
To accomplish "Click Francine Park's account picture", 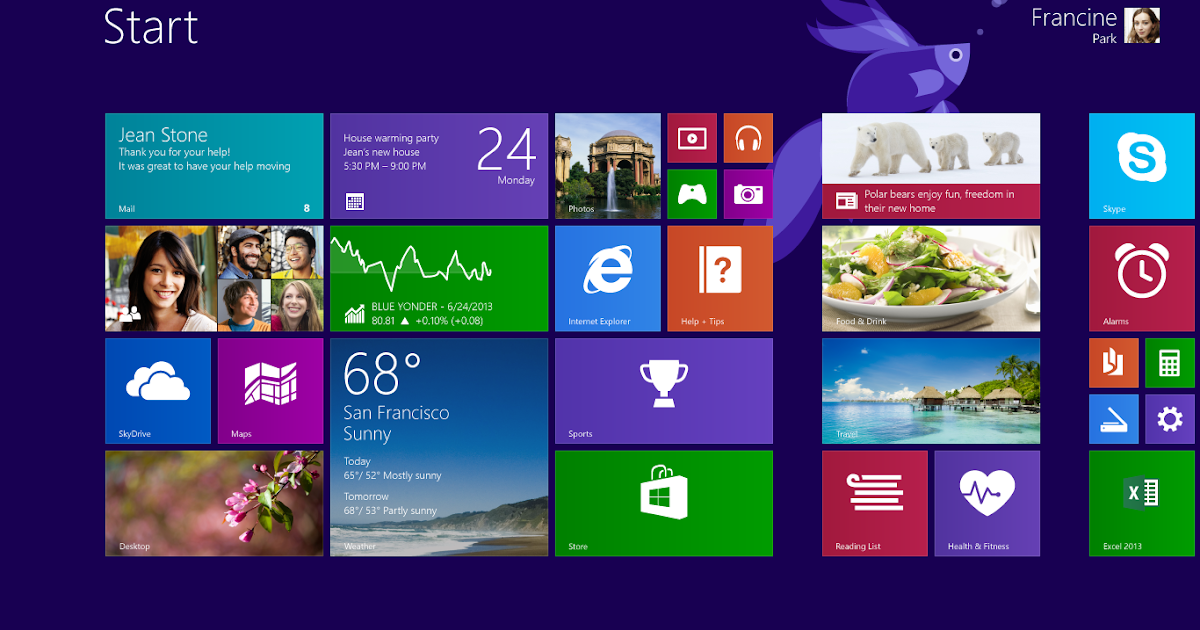I will click(1142, 25).
